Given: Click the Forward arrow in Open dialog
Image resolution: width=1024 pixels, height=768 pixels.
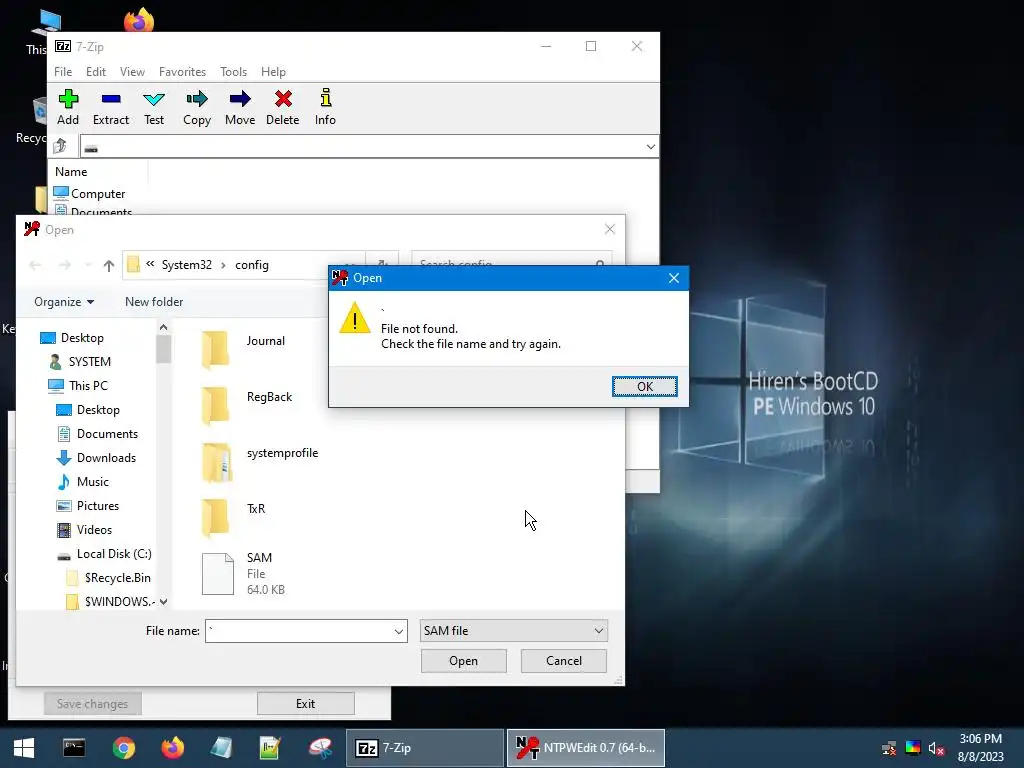Looking at the screenshot, I should (65, 265).
